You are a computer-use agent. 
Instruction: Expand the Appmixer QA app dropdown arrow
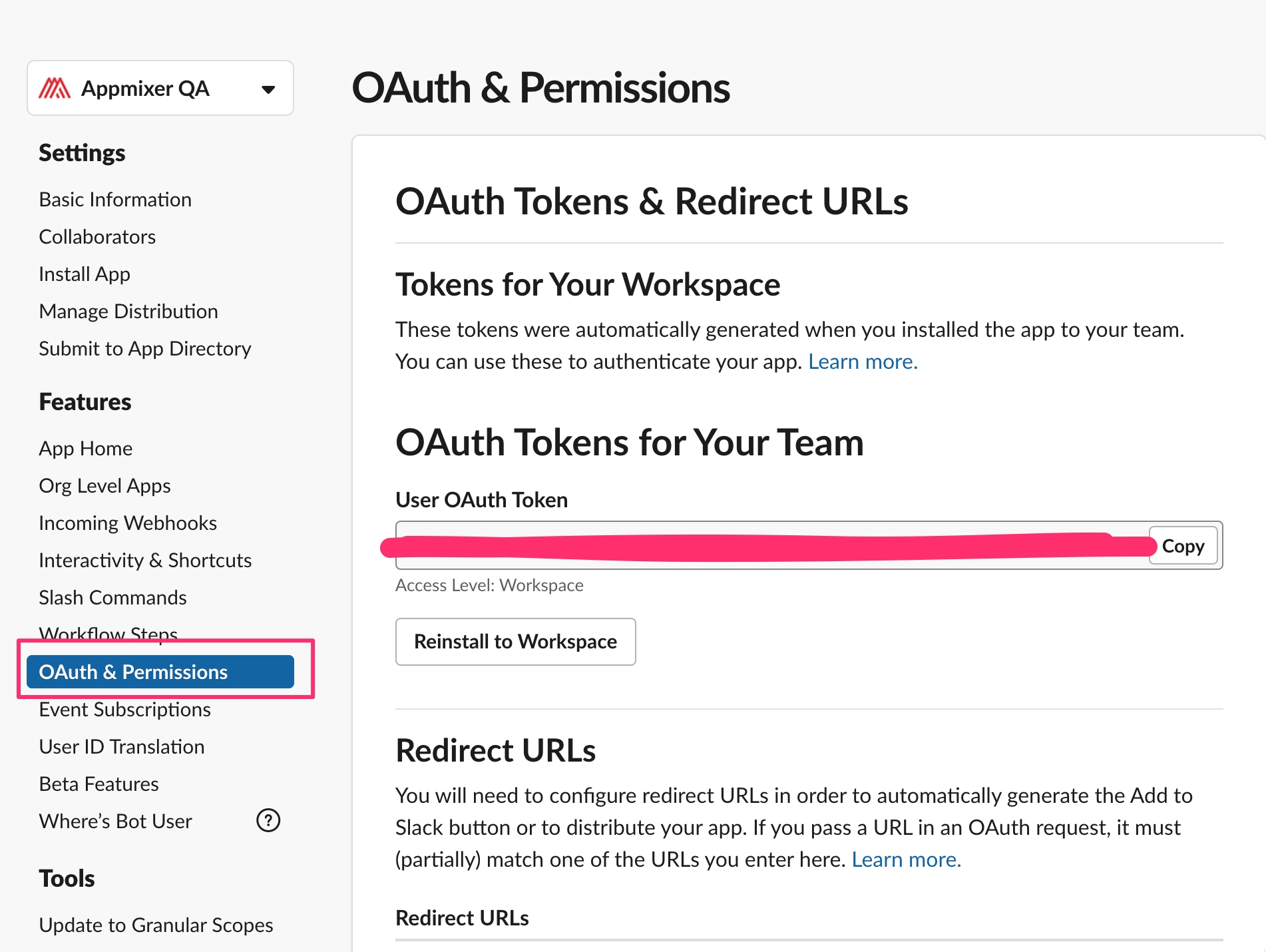pyautogui.click(x=268, y=89)
